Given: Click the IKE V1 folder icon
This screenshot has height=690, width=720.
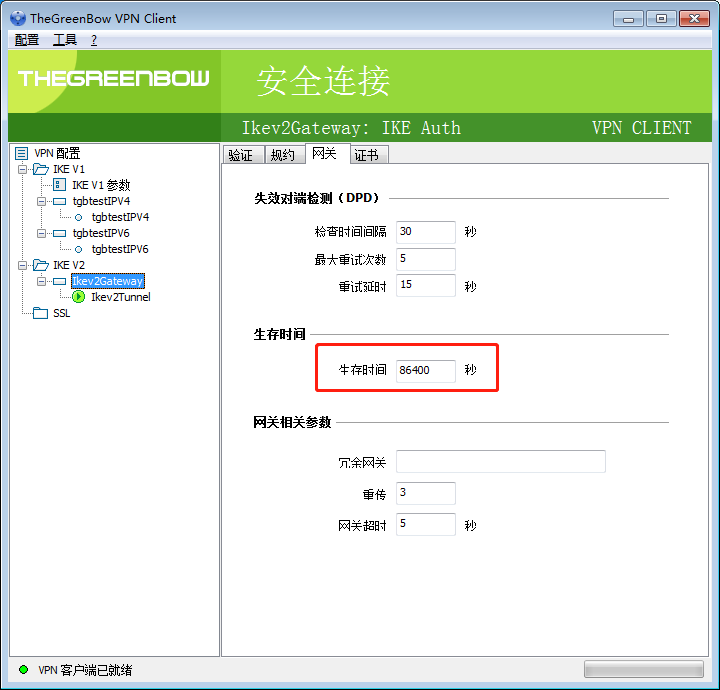Looking at the screenshot, I should [41, 169].
